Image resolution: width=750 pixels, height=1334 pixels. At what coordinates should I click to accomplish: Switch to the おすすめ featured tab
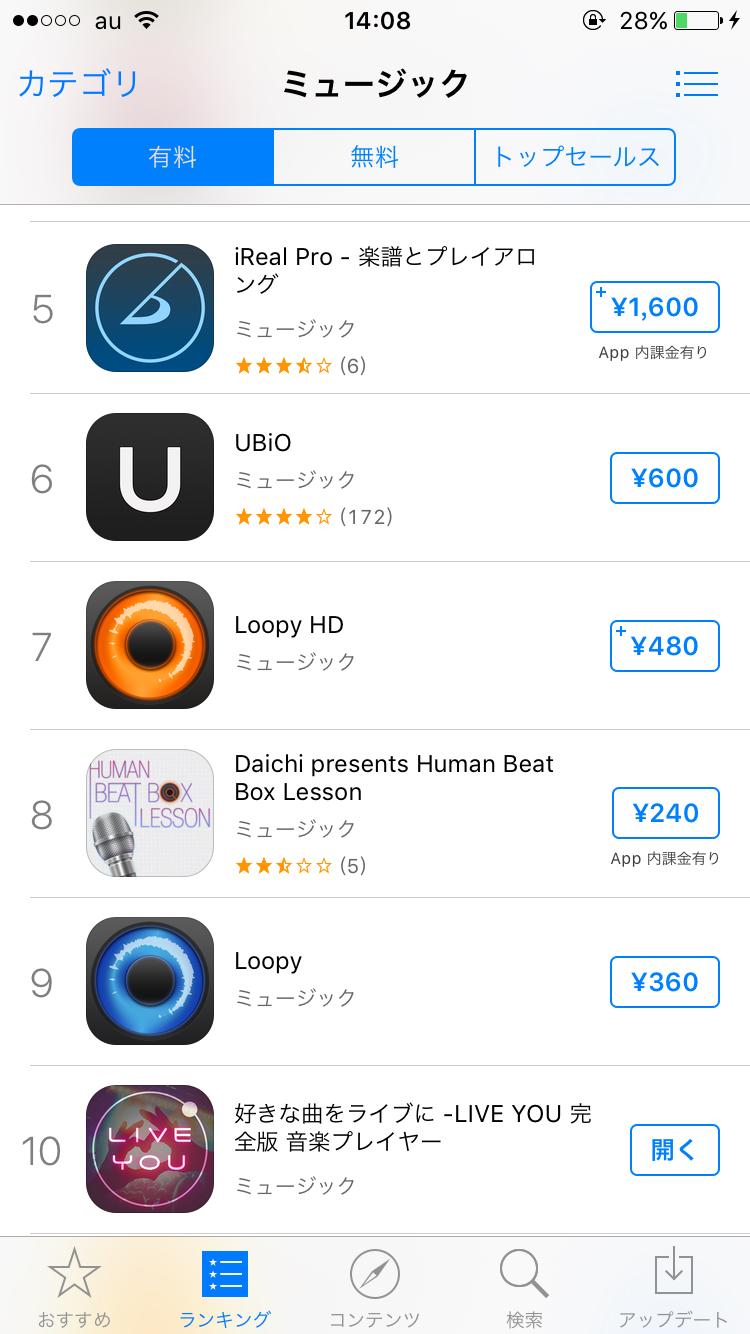[x=74, y=1286]
